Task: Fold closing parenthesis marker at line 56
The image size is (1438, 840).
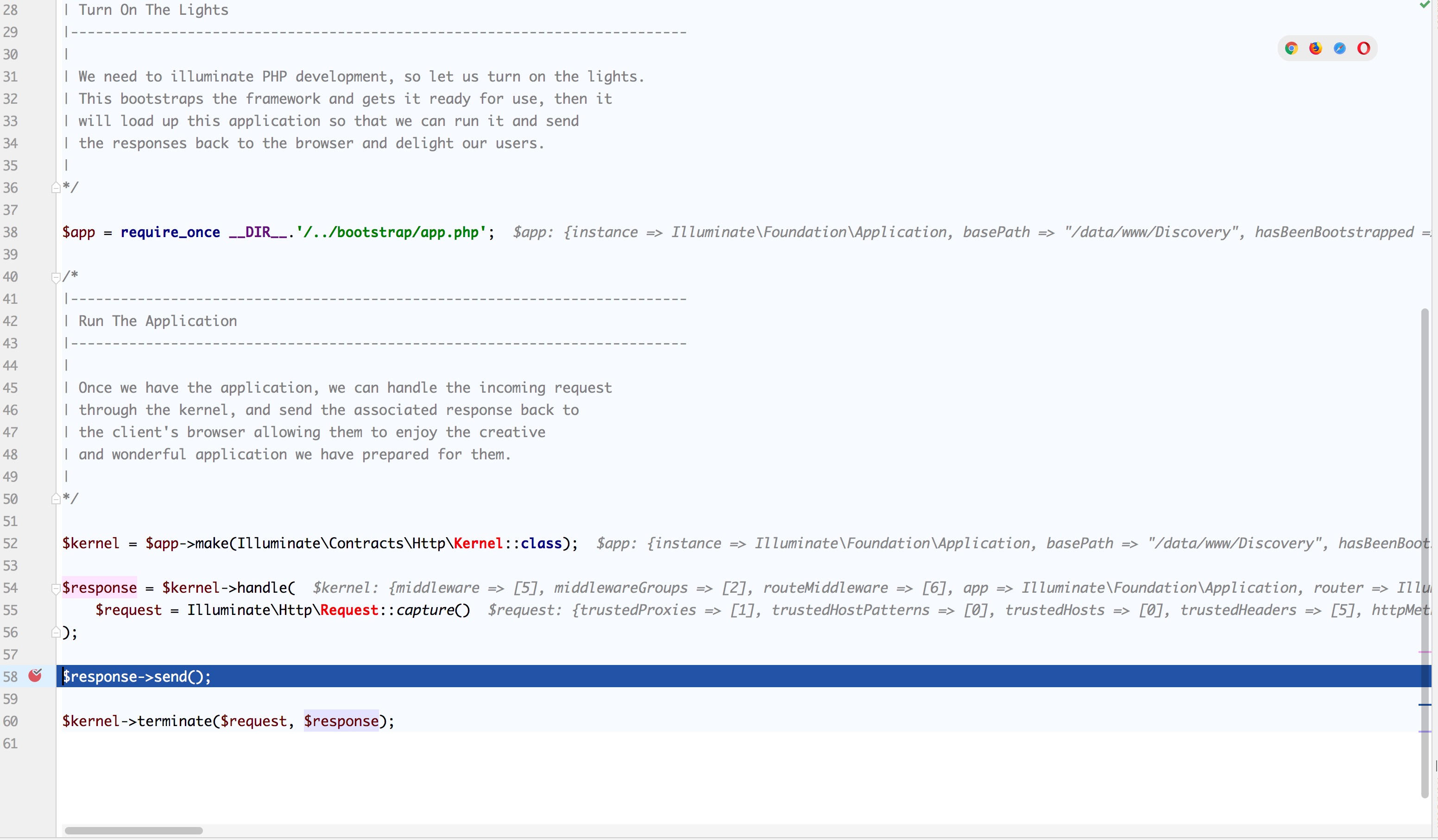Action: click(56, 632)
